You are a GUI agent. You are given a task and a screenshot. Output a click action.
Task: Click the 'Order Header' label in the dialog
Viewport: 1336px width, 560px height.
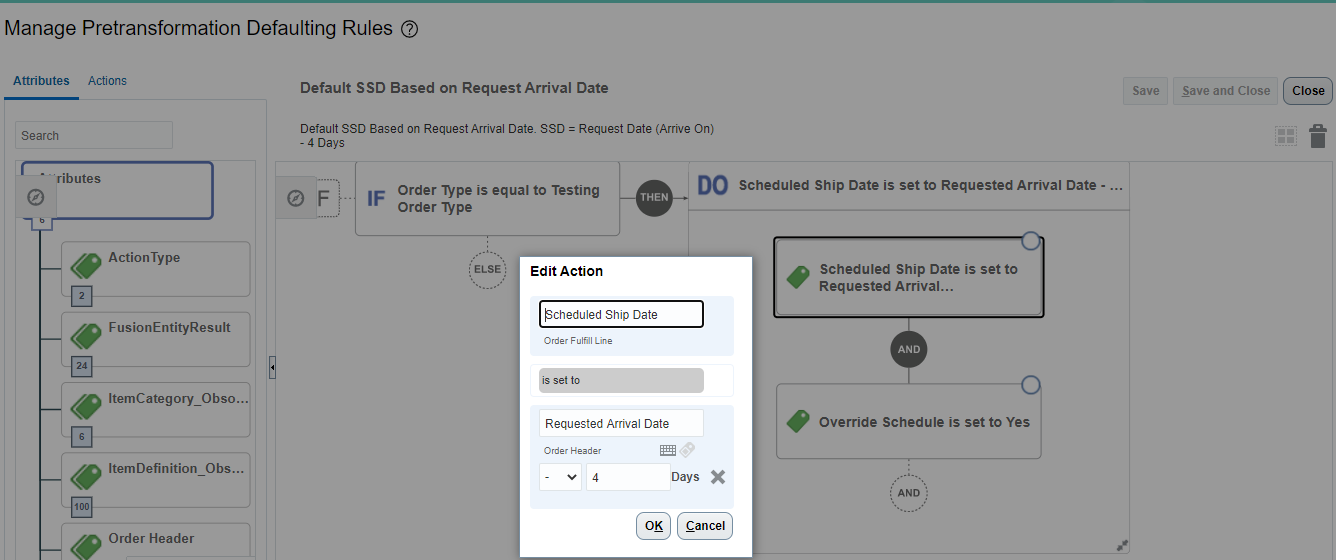pos(573,451)
